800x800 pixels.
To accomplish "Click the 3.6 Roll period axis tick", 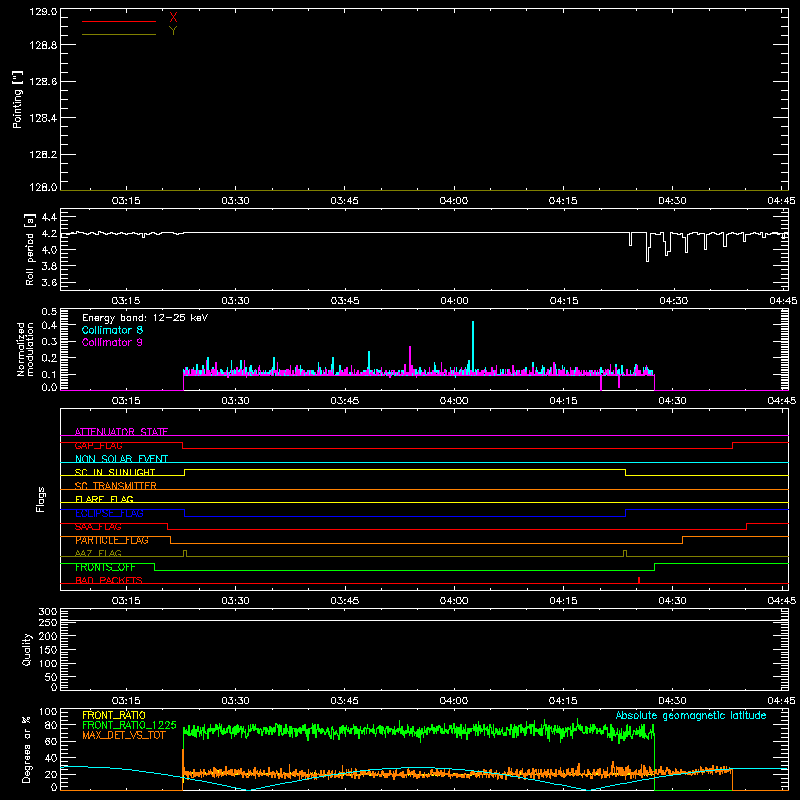I will (49, 283).
